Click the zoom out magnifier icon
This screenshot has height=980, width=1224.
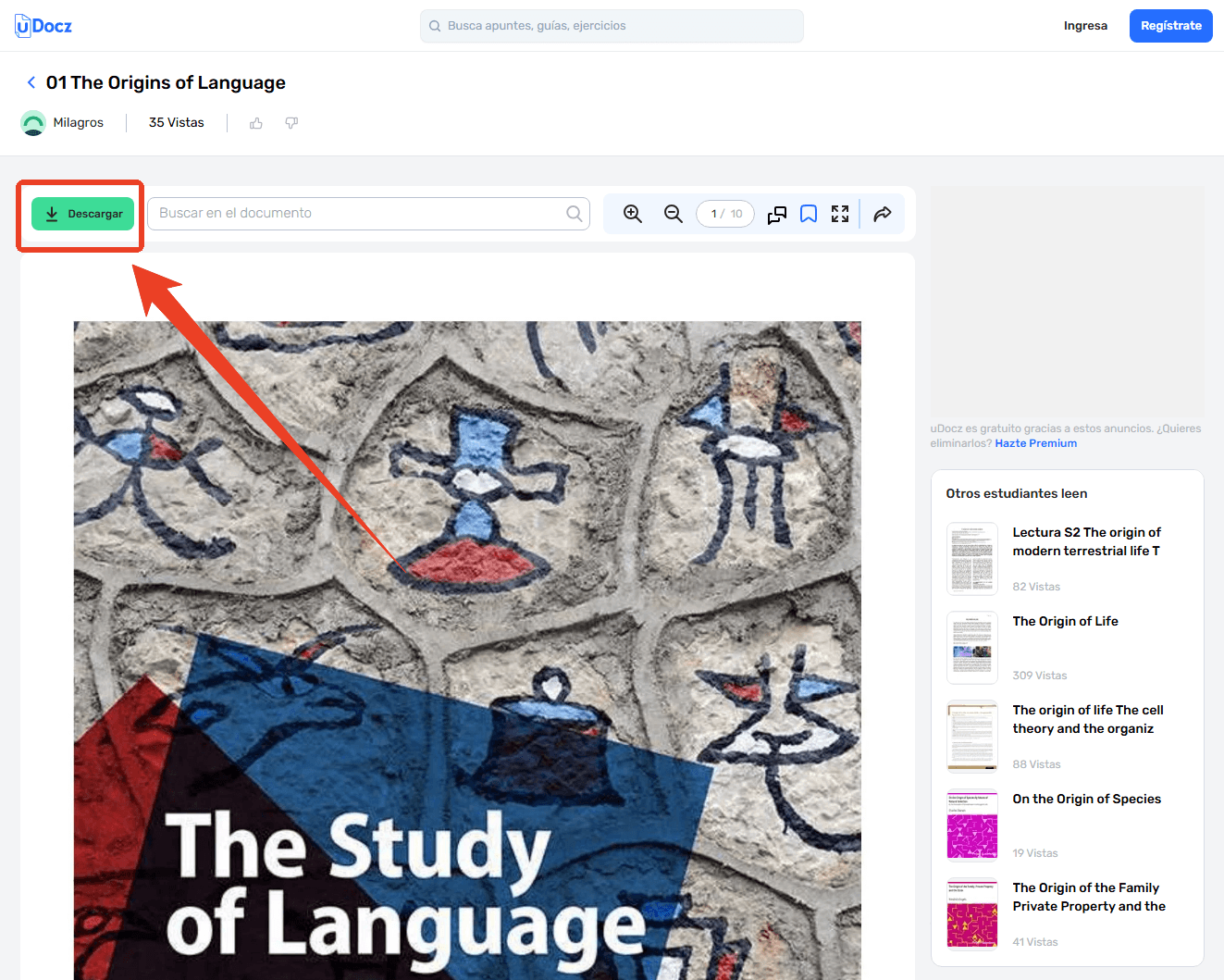click(x=674, y=214)
